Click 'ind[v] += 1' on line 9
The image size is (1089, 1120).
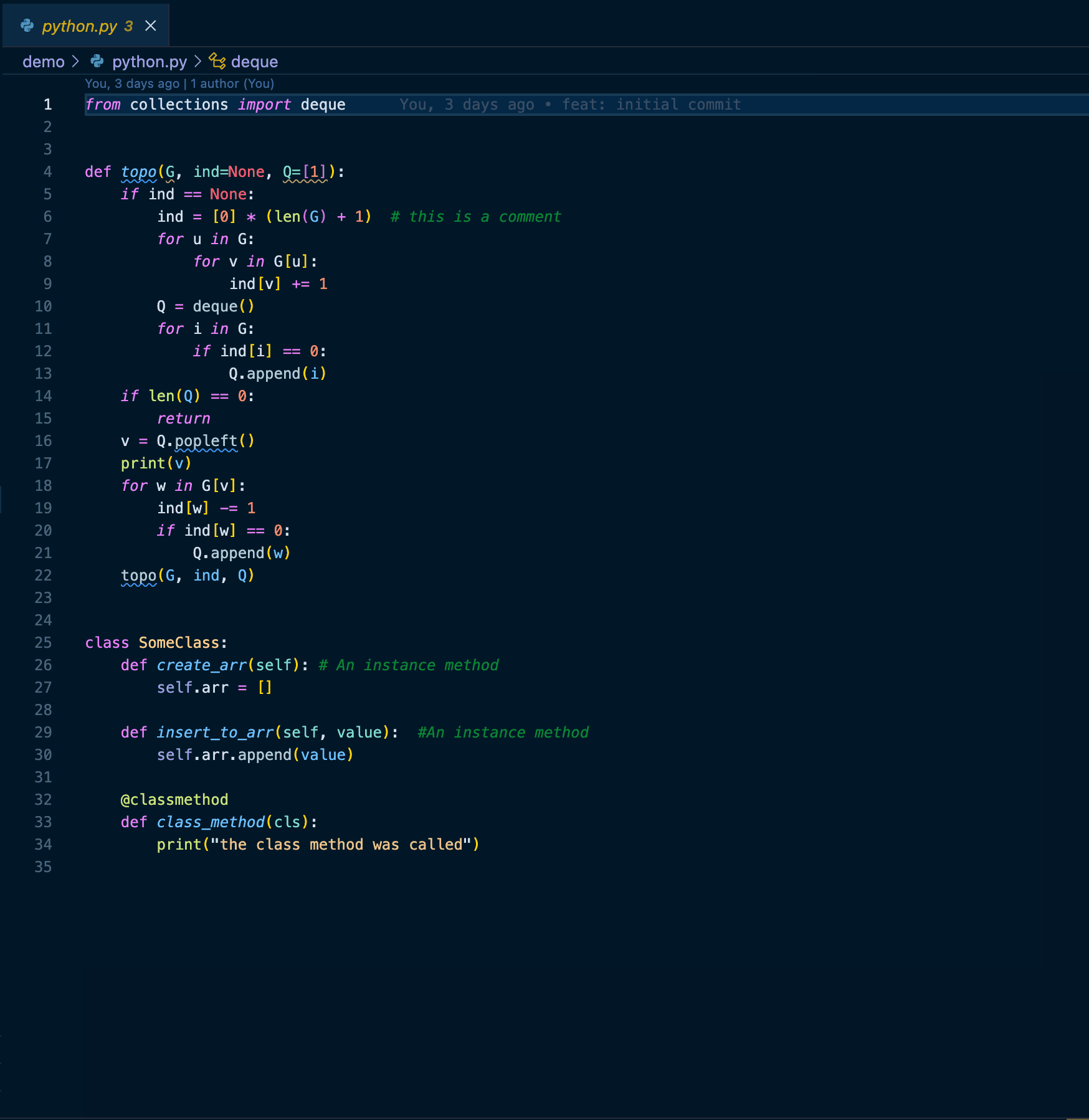(x=278, y=284)
